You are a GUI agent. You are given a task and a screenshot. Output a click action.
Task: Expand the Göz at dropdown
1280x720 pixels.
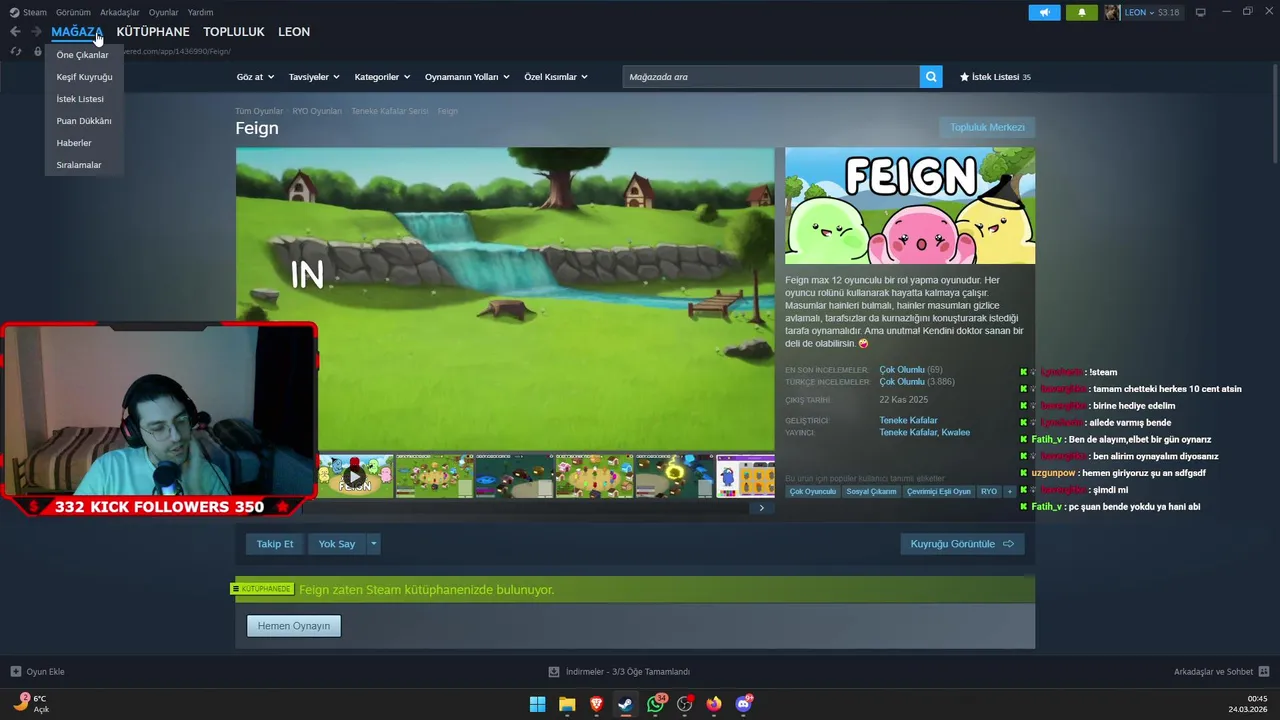coord(254,77)
